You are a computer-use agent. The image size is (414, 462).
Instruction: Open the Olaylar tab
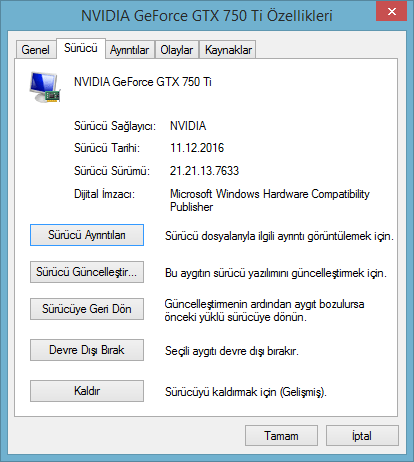177,50
